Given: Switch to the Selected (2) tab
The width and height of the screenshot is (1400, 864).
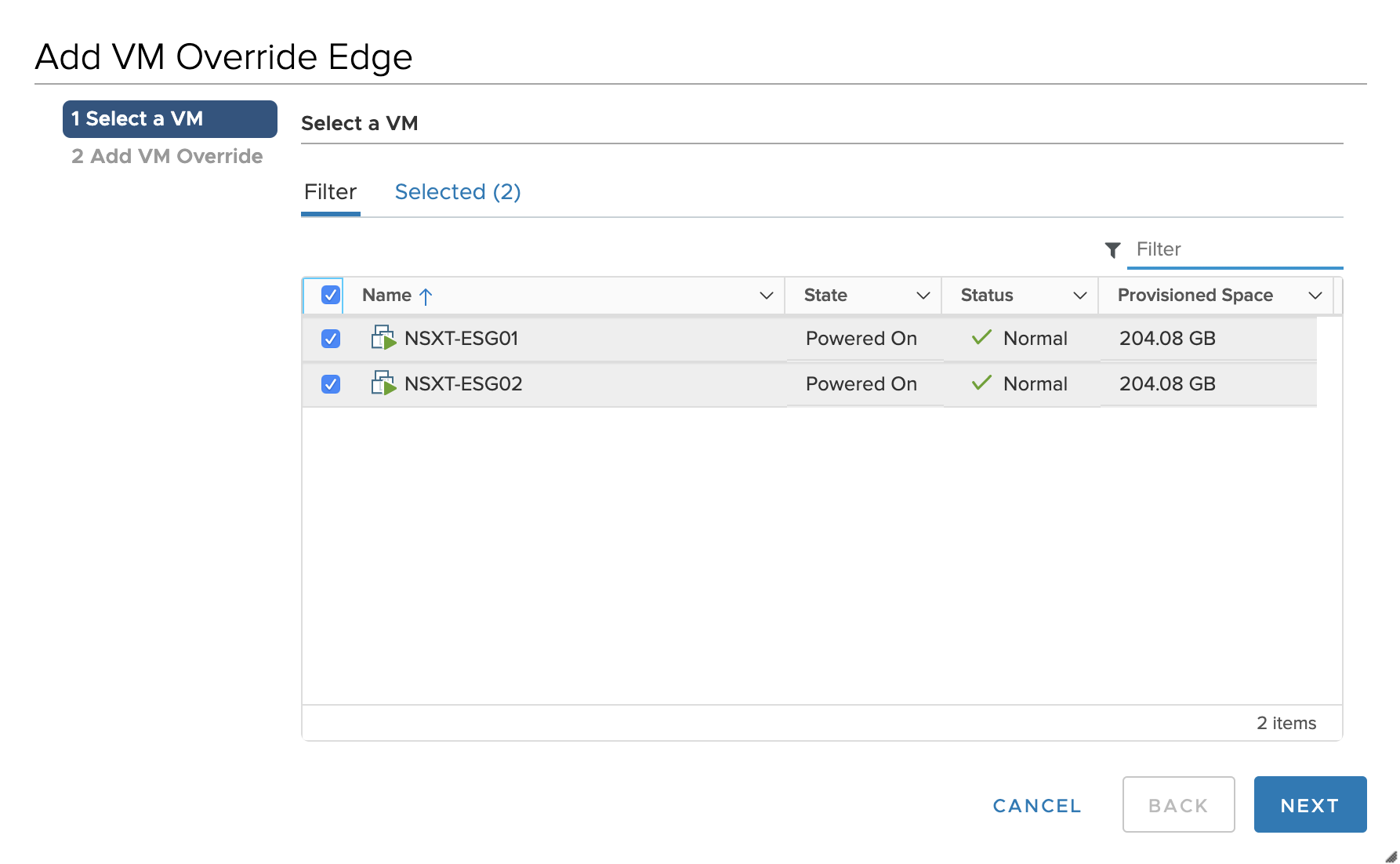Looking at the screenshot, I should (x=458, y=191).
